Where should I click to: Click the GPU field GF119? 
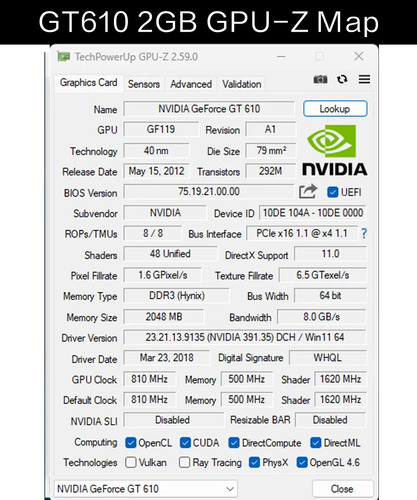[161, 129]
